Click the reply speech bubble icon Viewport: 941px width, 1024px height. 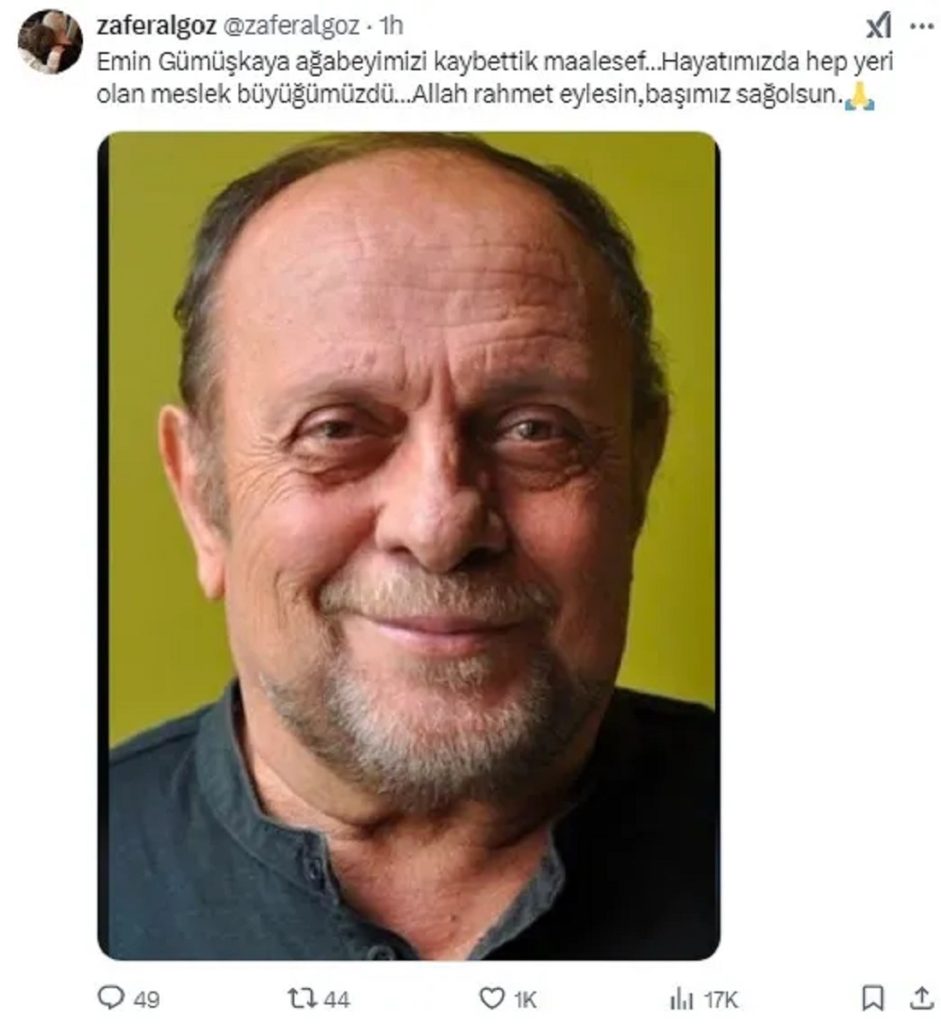tap(110, 998)
